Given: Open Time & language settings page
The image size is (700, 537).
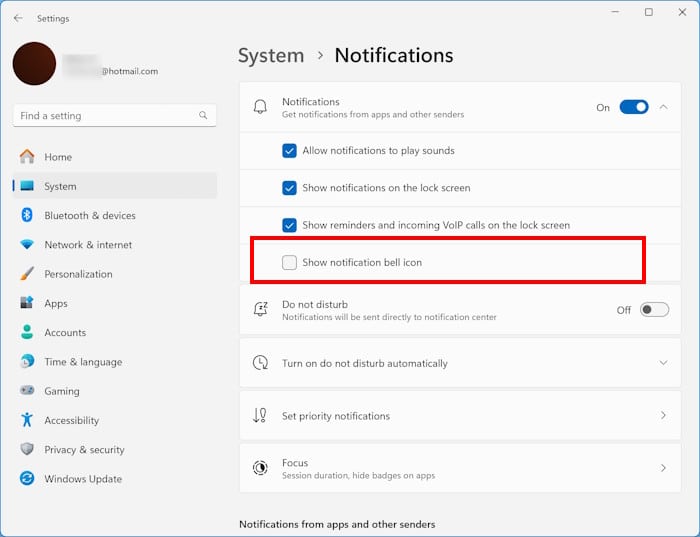Looking at the screenshot, I should click(83, 362).
